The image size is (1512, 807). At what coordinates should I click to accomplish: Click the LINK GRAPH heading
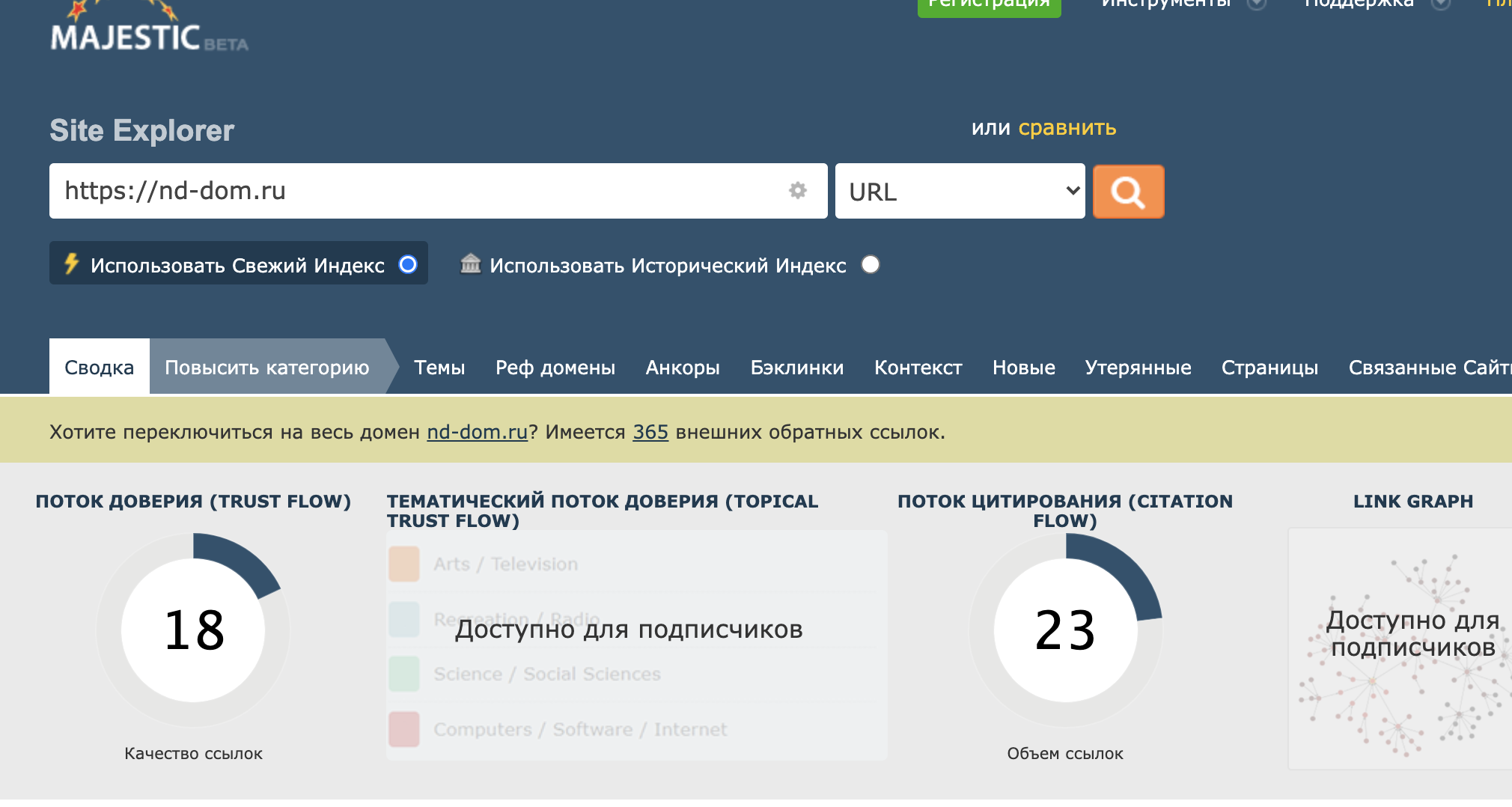1413,501
